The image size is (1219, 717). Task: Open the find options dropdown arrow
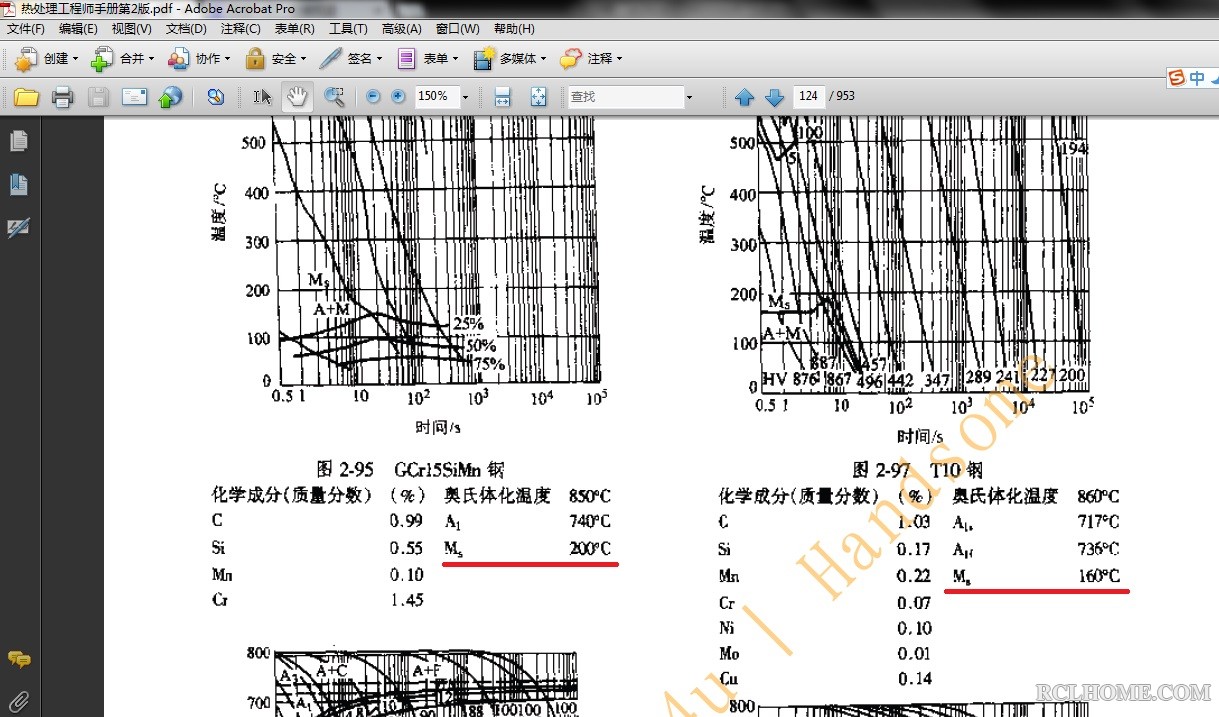689,97
